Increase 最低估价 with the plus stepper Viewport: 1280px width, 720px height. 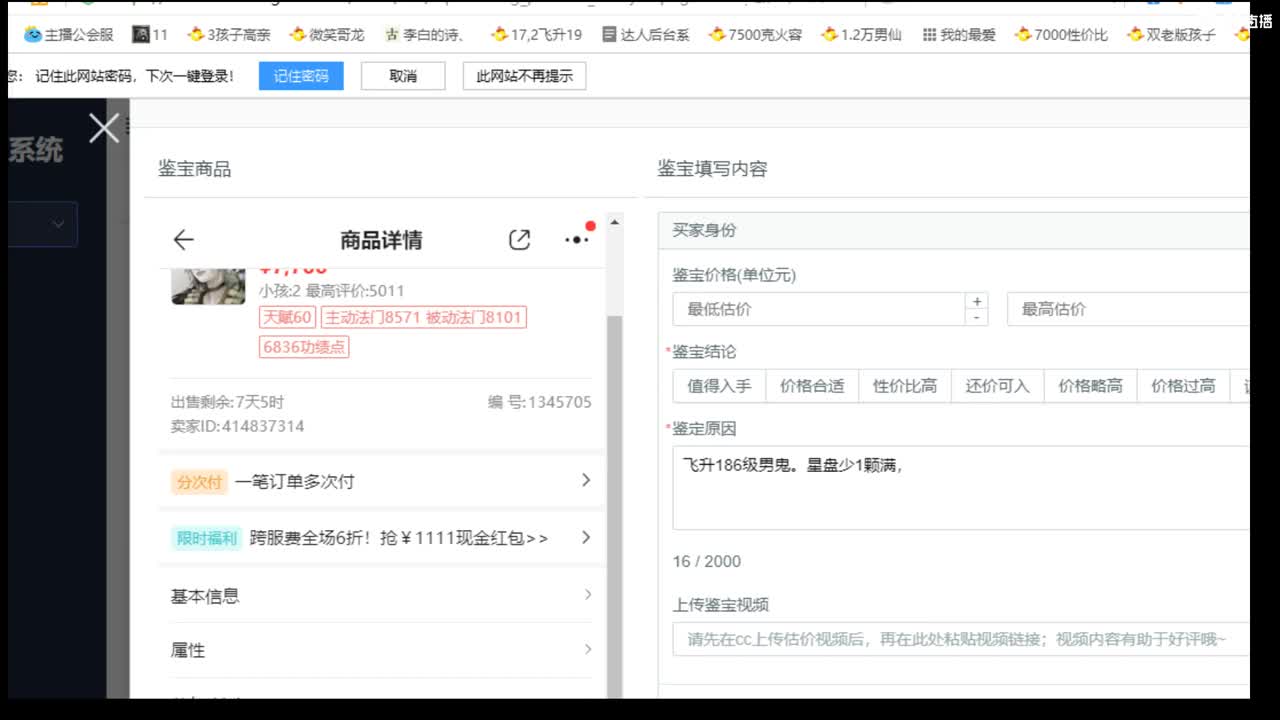pyautogui.click(x=977, y=301)
